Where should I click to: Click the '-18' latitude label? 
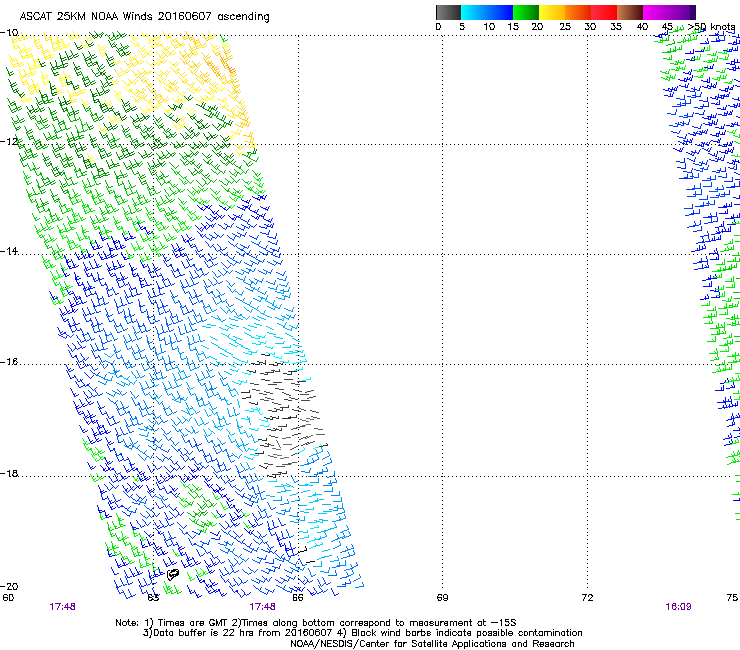[9, 473]
